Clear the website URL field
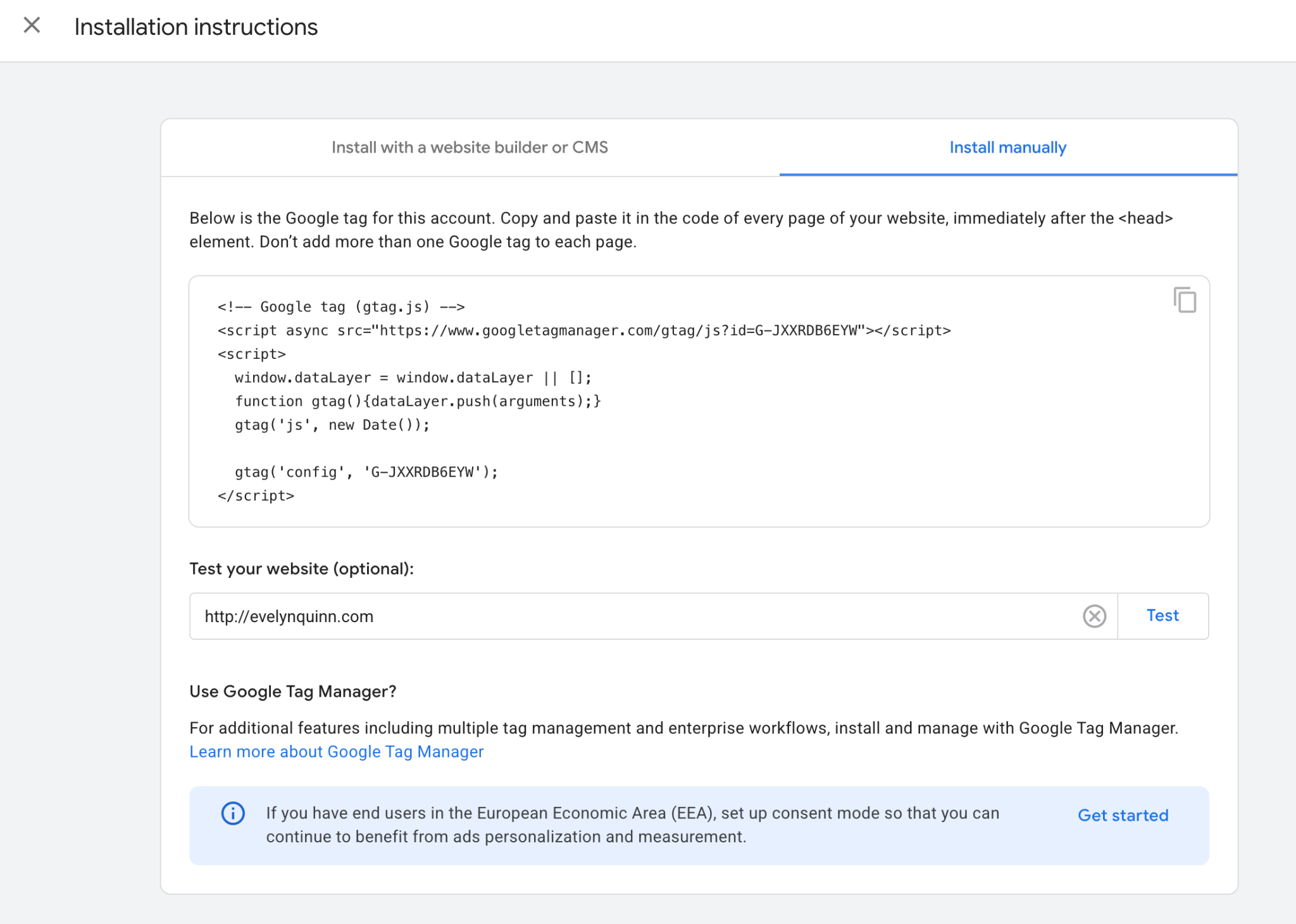This screenshot has height=924, width=1296. [1094, 616]
